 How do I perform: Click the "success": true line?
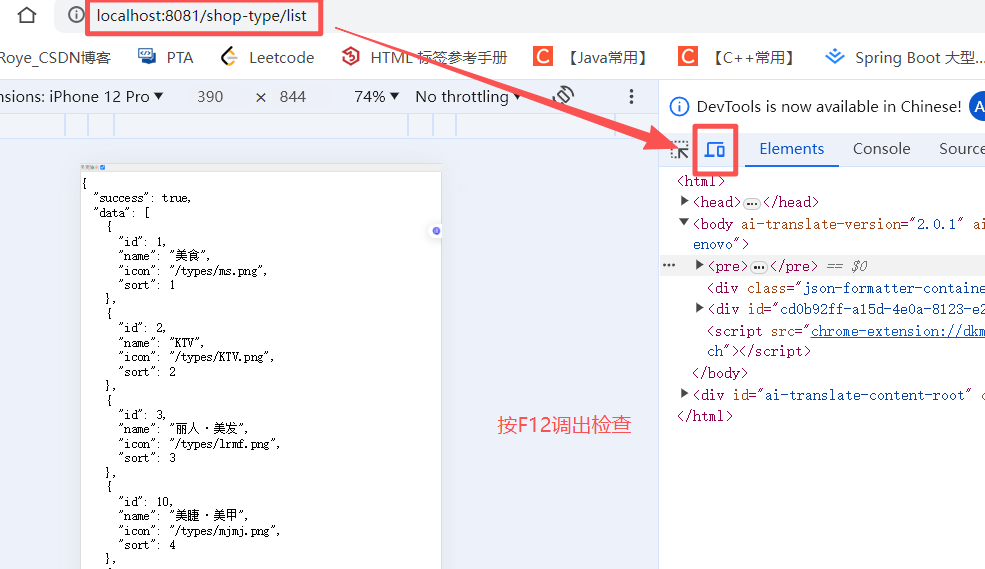(142, 198)
